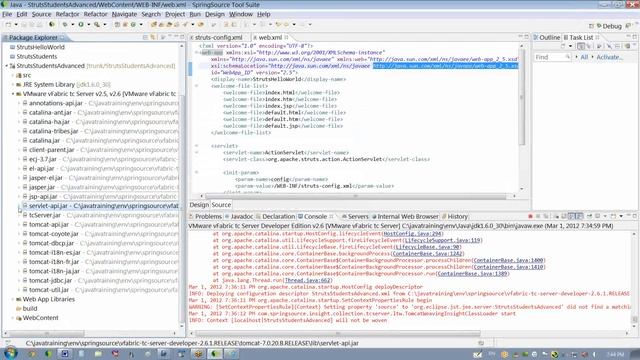The width and height of the screenshot is (640, 360).
Task: Click the Windows Start button
Action: (11, 353)
